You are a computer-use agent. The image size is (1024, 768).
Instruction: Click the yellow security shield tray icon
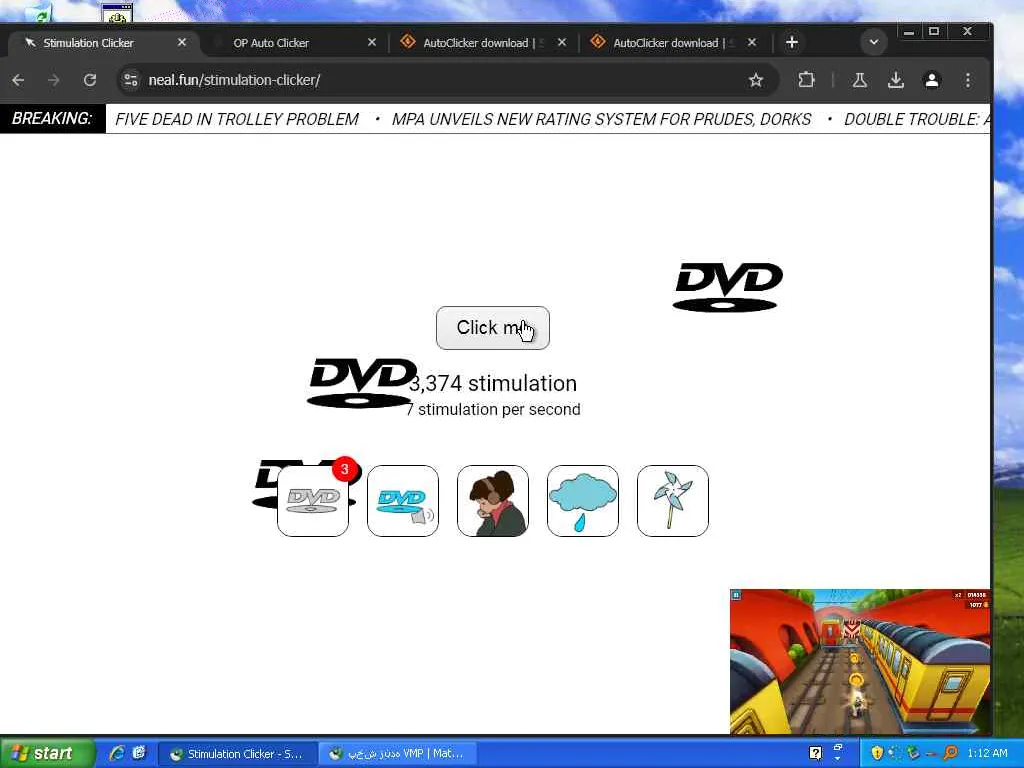click(876, 754)
